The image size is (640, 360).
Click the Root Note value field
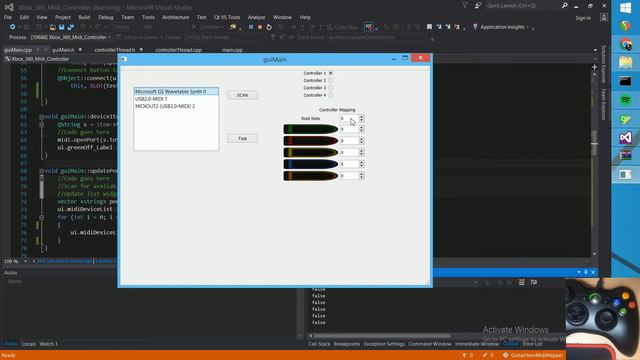(x=349, y=118)
